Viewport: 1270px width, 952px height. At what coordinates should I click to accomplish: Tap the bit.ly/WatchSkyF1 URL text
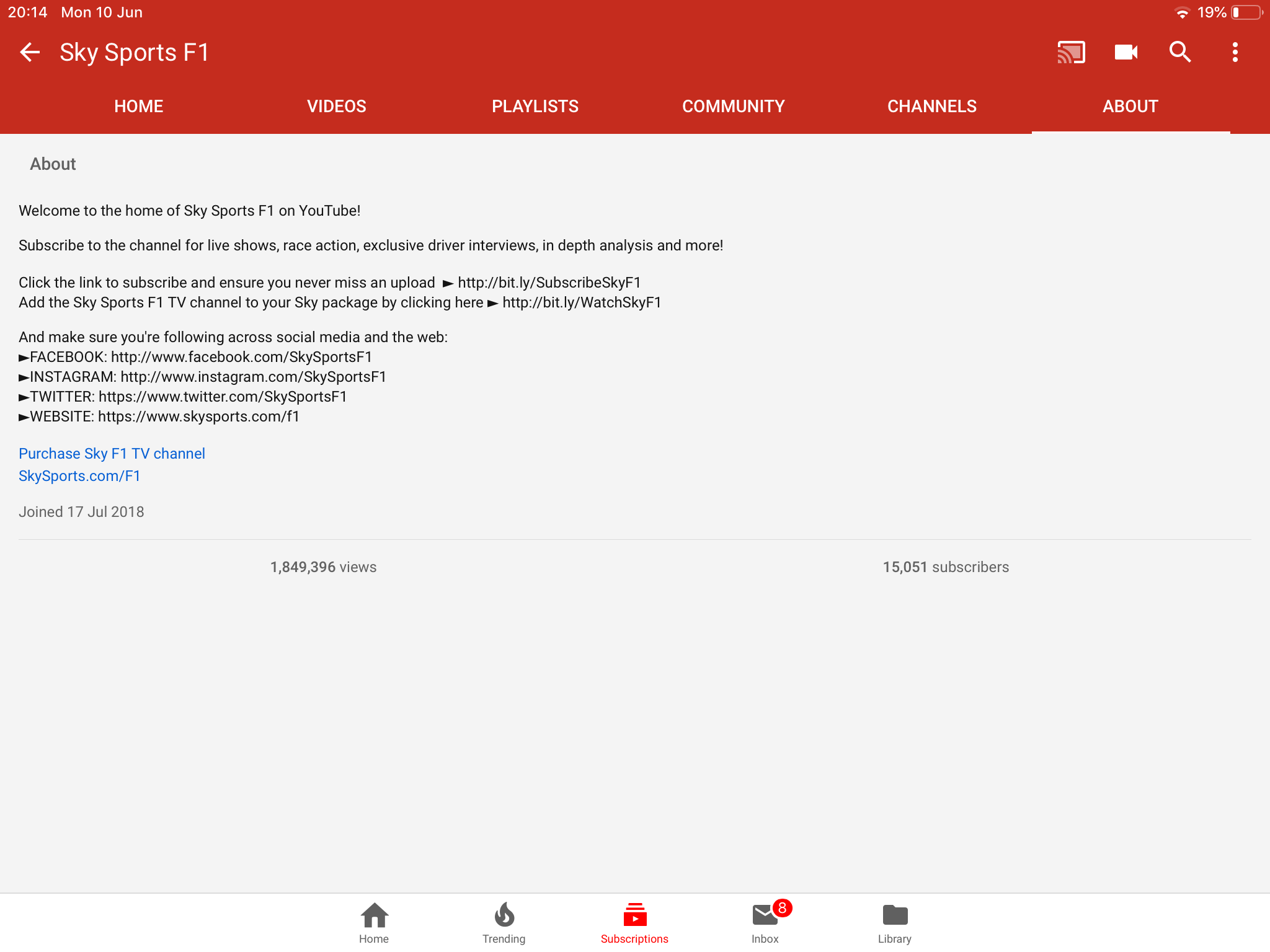pos(582,302)
